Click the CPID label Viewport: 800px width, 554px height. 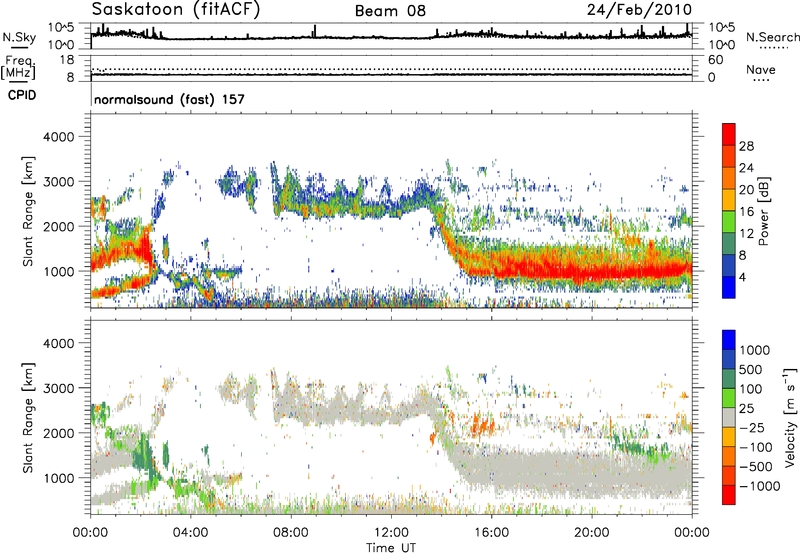click(x=22, y=95)
